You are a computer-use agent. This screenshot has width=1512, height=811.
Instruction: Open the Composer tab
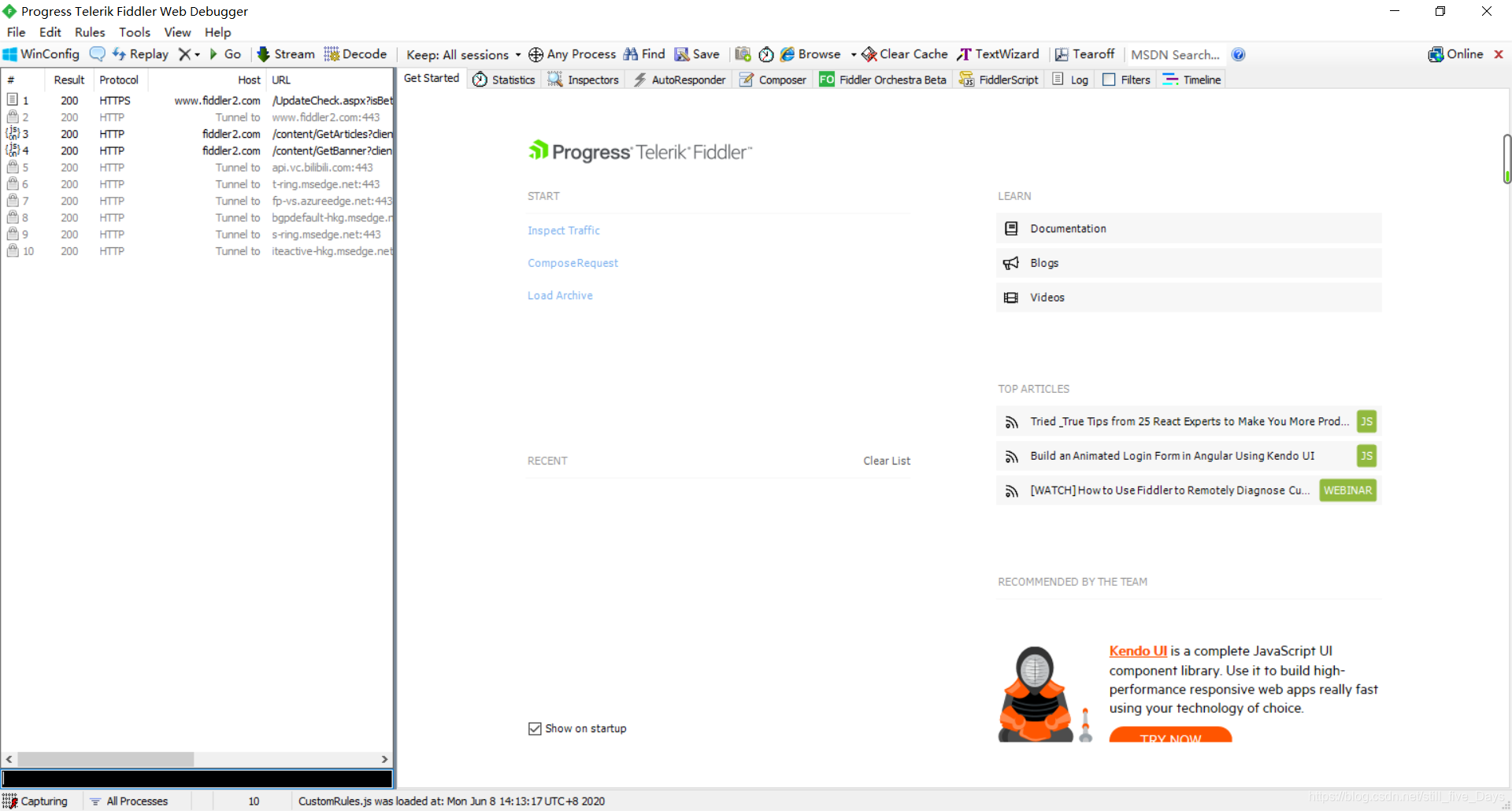tap(773, 80)
